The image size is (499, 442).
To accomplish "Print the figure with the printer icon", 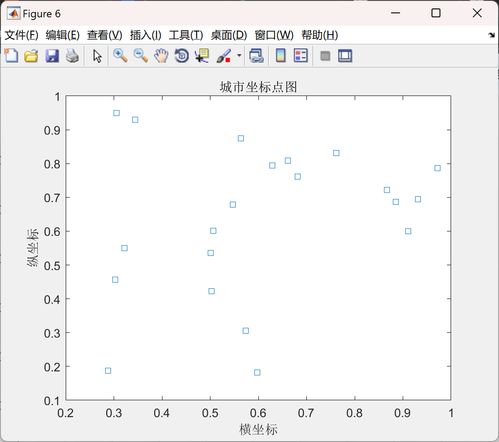I will click(72, 56).
